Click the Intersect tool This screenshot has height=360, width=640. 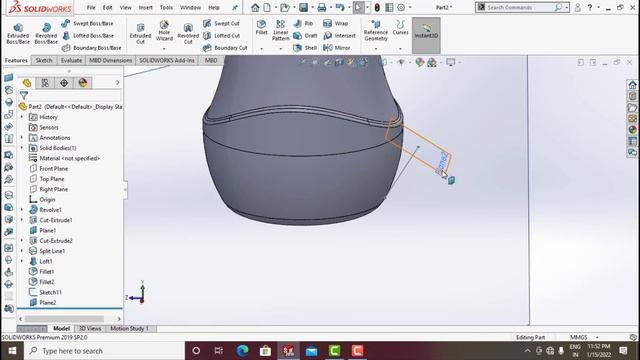tap(339, 36)
